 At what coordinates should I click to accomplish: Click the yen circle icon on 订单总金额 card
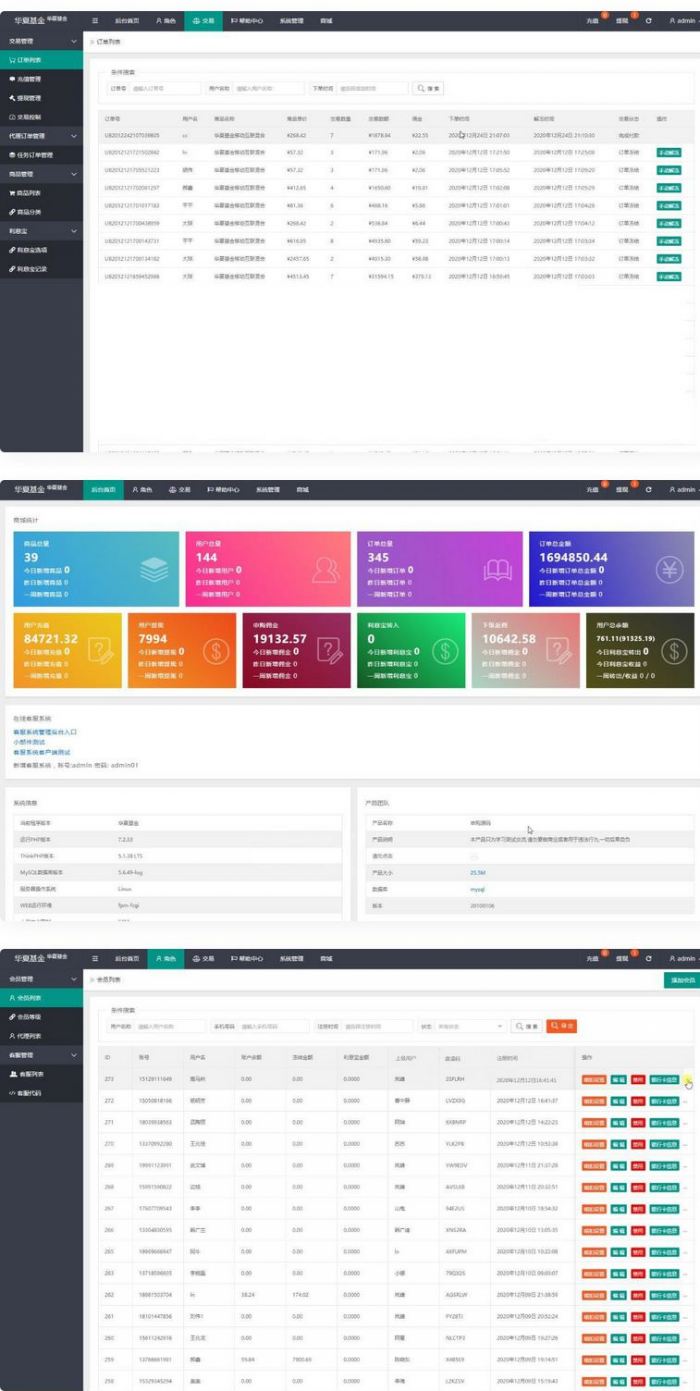[x=668, y=569]
